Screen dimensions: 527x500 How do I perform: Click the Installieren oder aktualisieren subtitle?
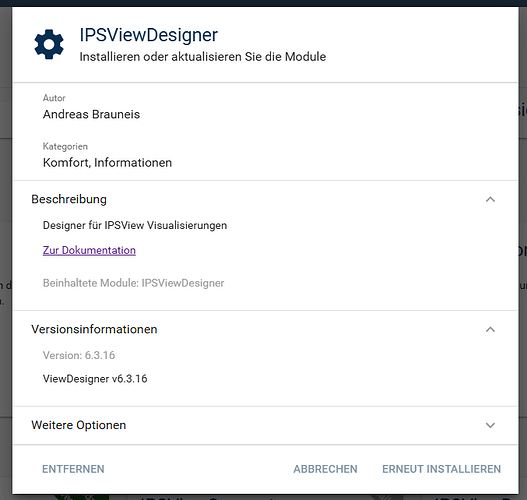coord(203,57)
